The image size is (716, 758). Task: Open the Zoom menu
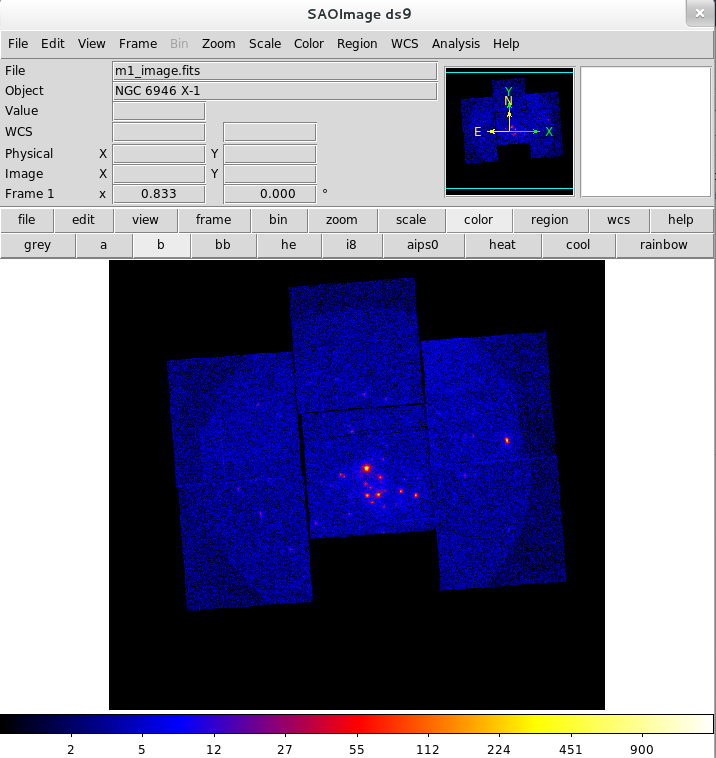coord(219,44)
